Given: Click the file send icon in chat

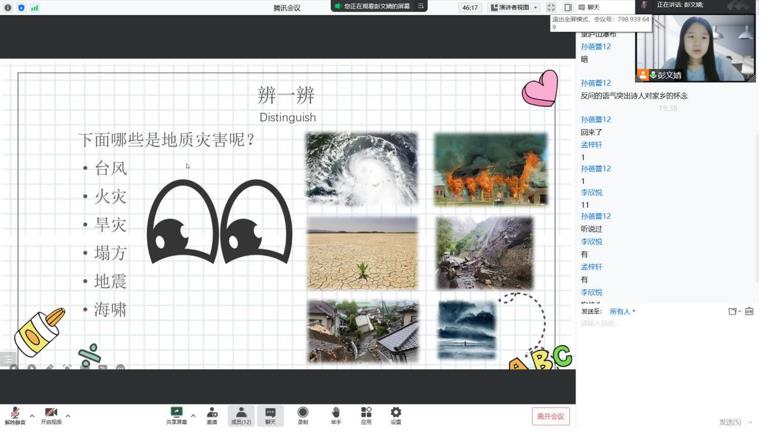Looking at the screenshot, I should click(733, 312).
